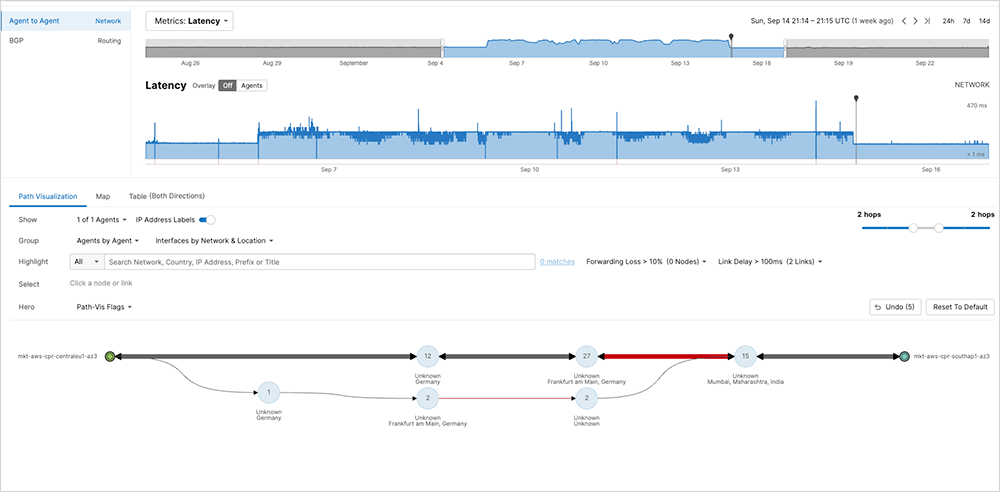Click the date range 'Sun, Sep 14 21:14 – 21:15 UTC'
This screenshot has width=1000, height=492.
[800, 21]
